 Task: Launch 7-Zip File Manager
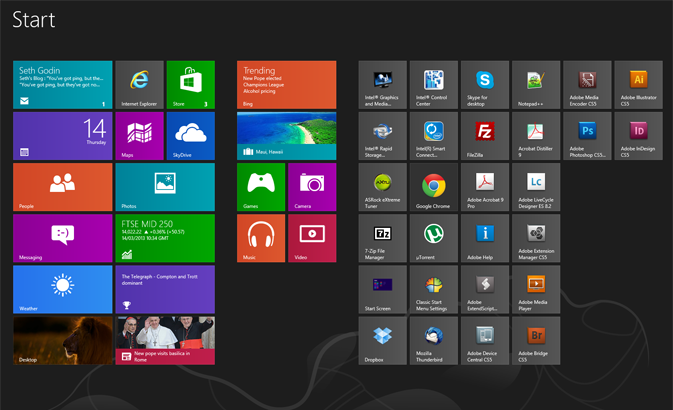pos(383,238)
